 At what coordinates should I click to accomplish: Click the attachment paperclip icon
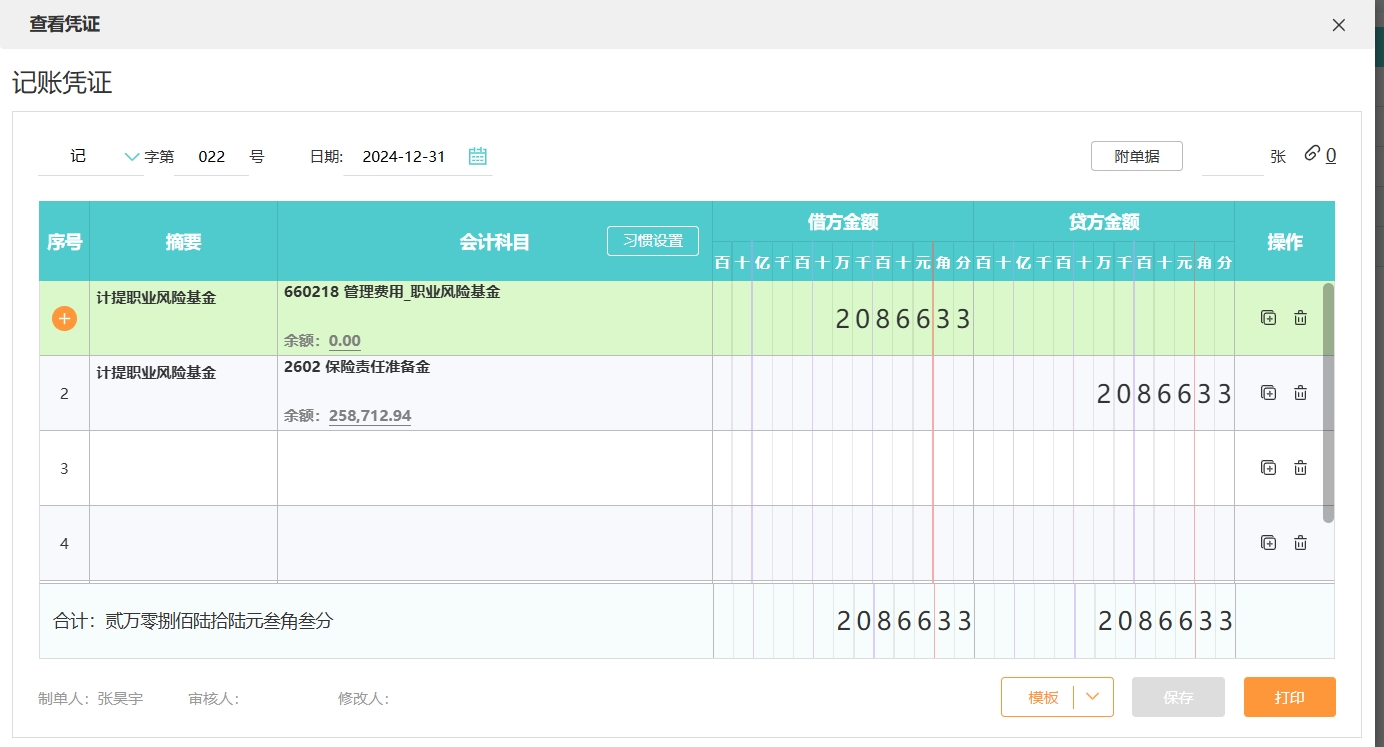1312,154
